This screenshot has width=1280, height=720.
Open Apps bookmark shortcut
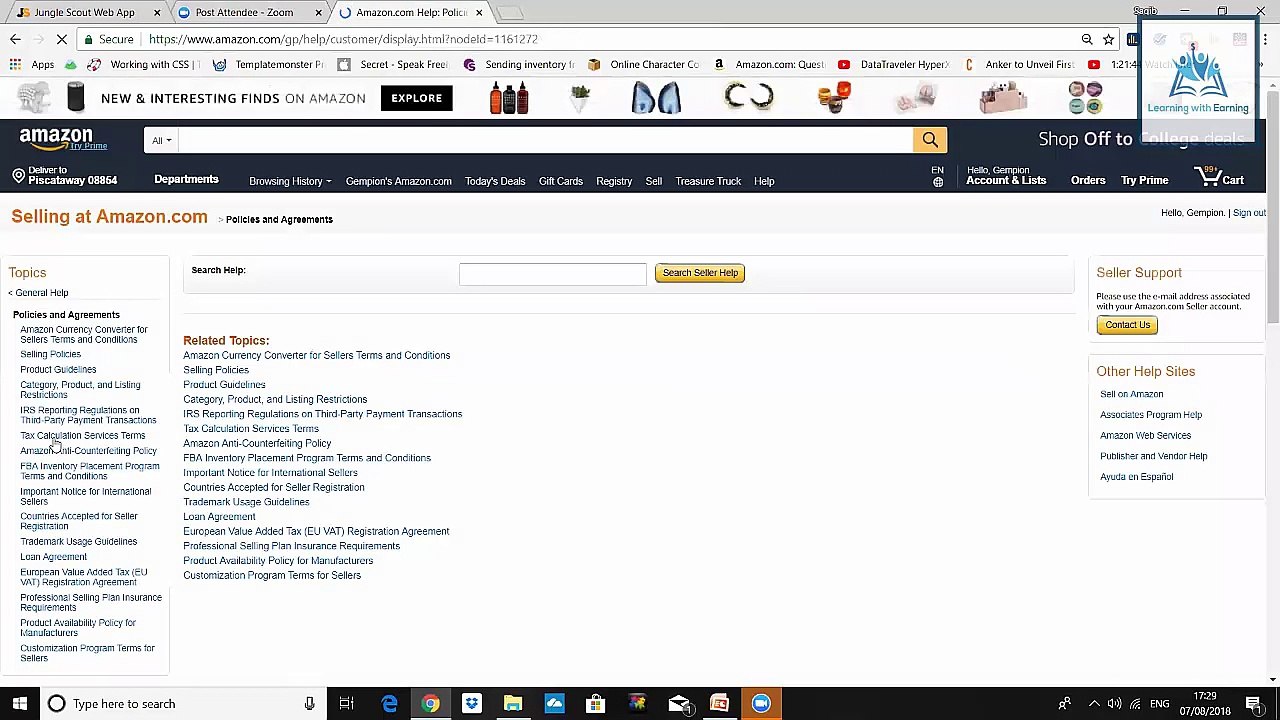pyautogui.click(x=32, y=64)
